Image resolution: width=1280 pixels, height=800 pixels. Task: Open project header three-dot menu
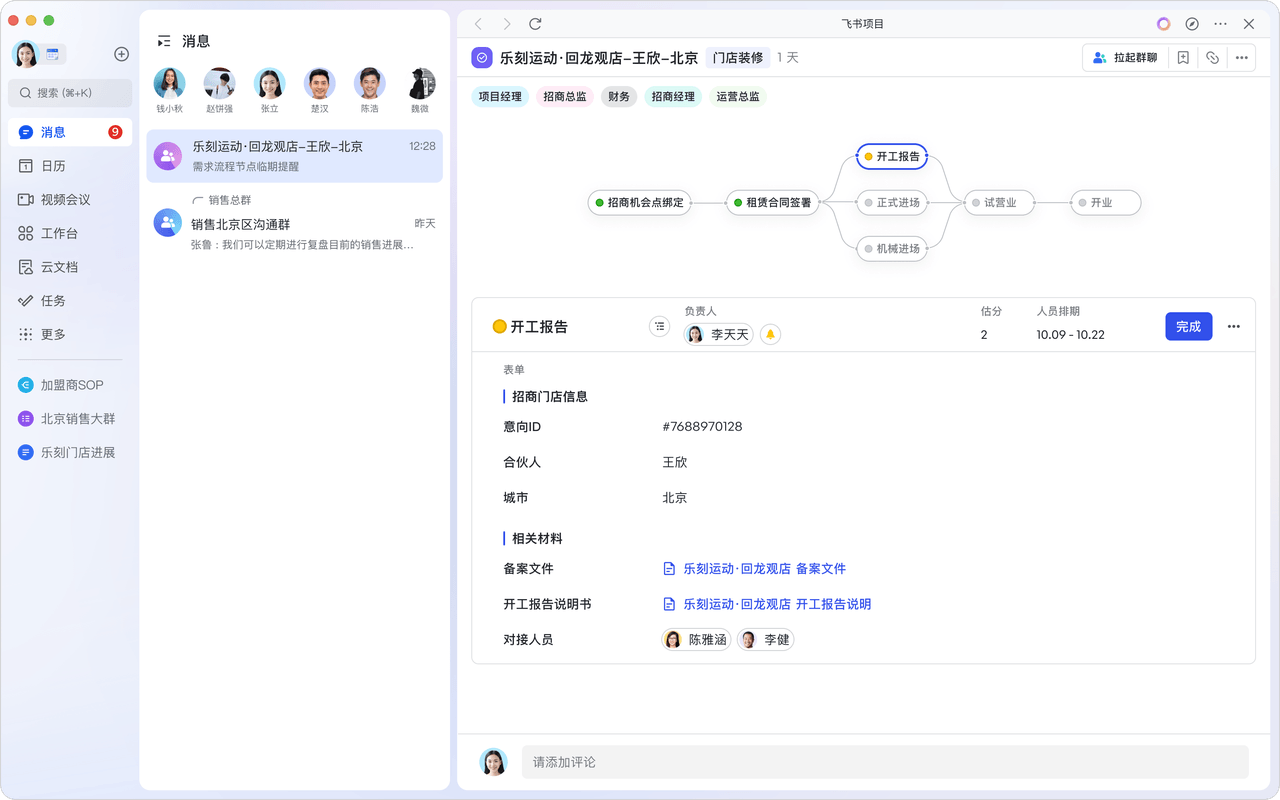[x=1241, y=58]
